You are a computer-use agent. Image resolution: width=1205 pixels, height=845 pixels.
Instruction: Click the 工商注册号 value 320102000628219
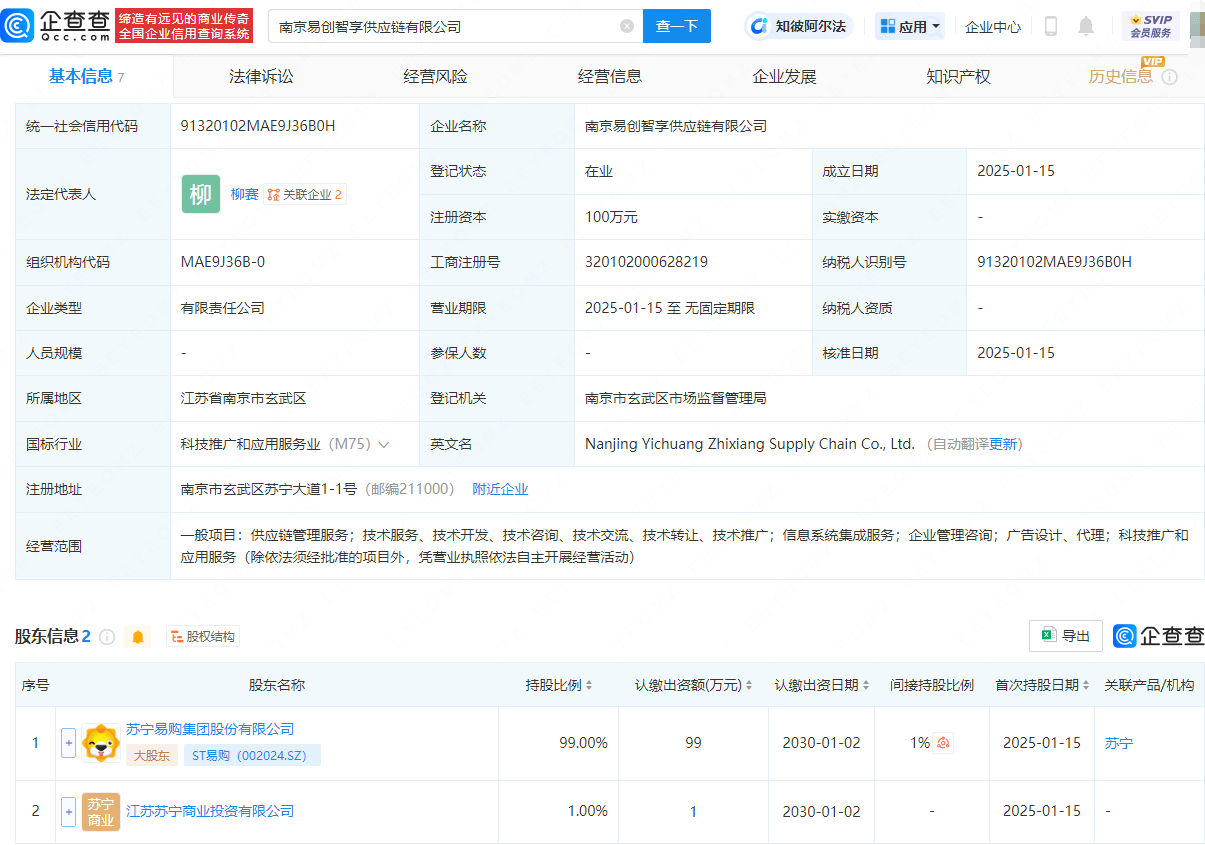coord(646,262)
